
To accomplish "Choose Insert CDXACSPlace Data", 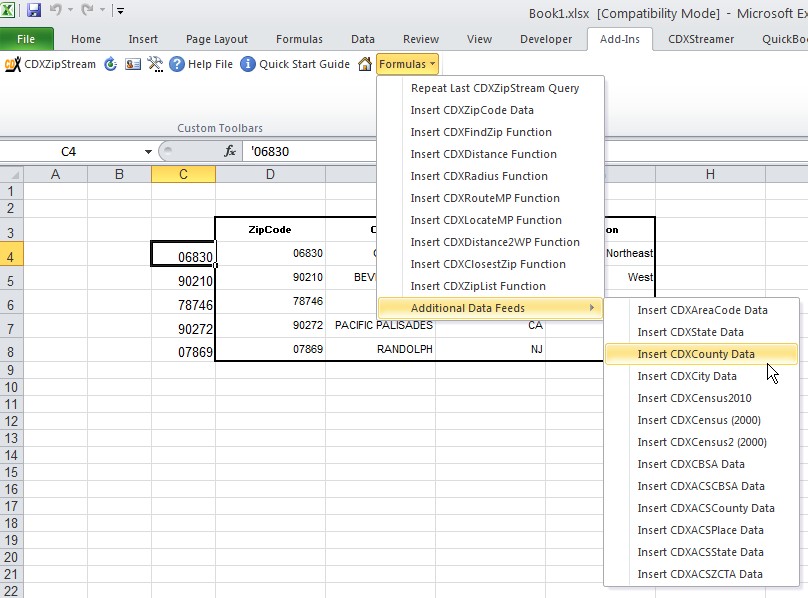I will point(701,530).
